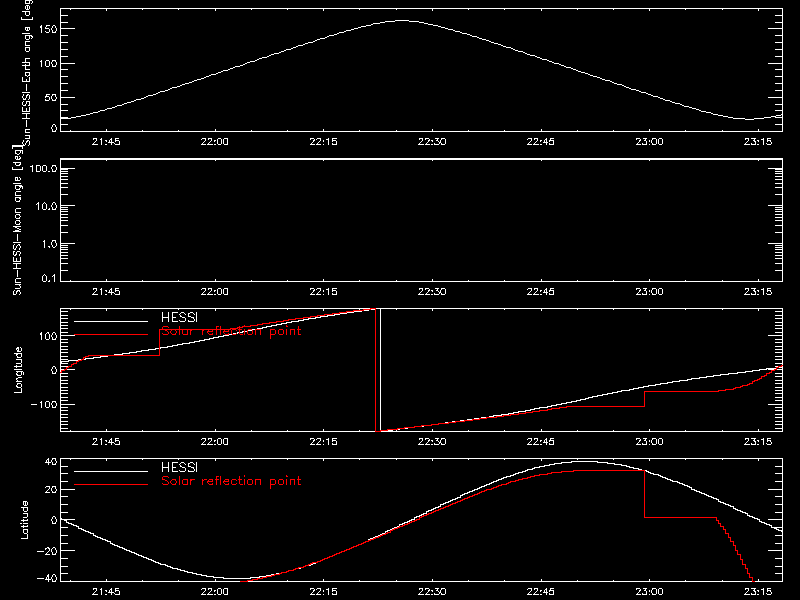Viewport: 800px width, 600px height.
Task: Click the 20 tick on Latitude axis
Action: 51,490
